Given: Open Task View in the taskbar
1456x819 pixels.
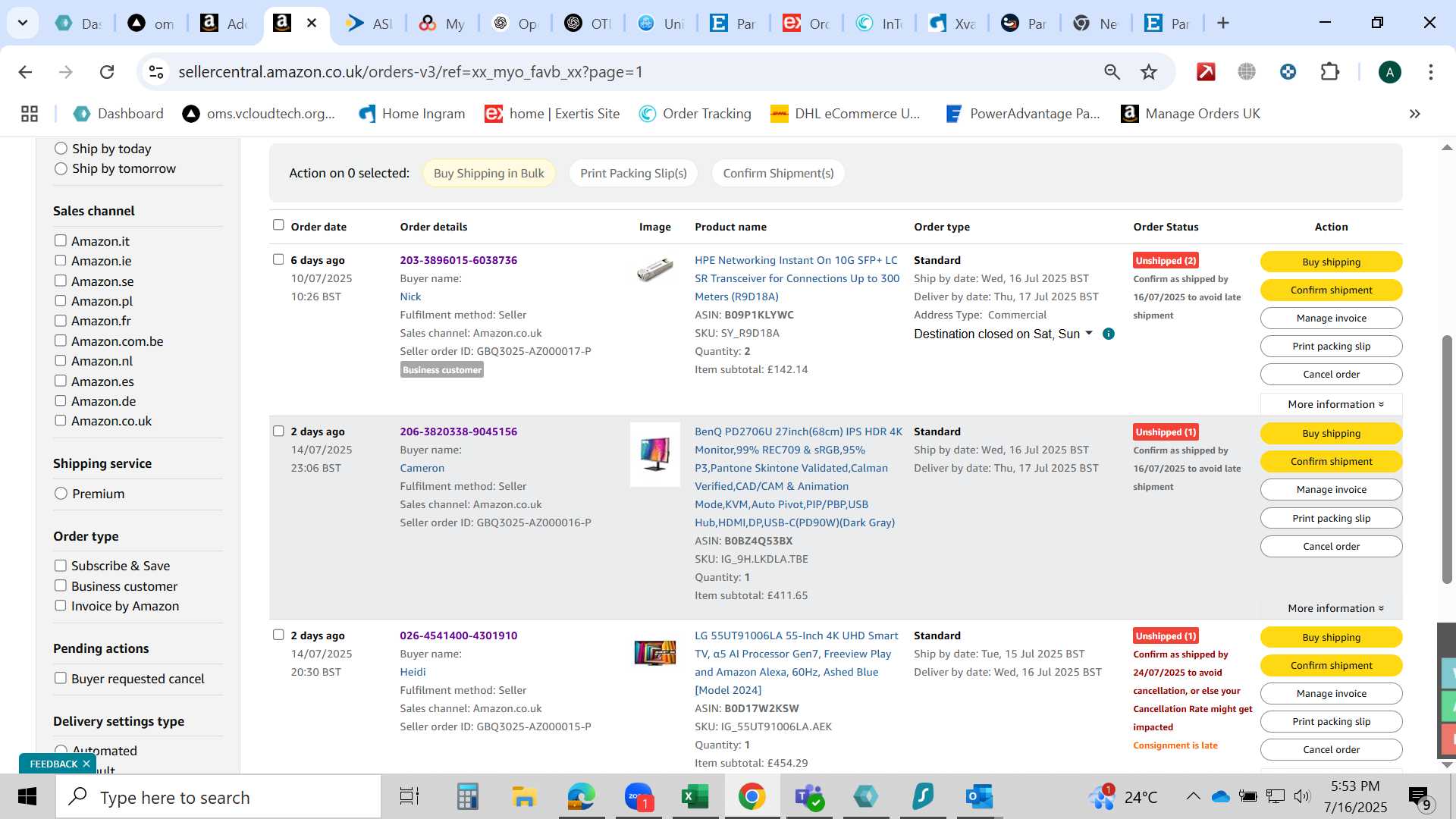Looking at the screenshot, I should pos(409,797).
